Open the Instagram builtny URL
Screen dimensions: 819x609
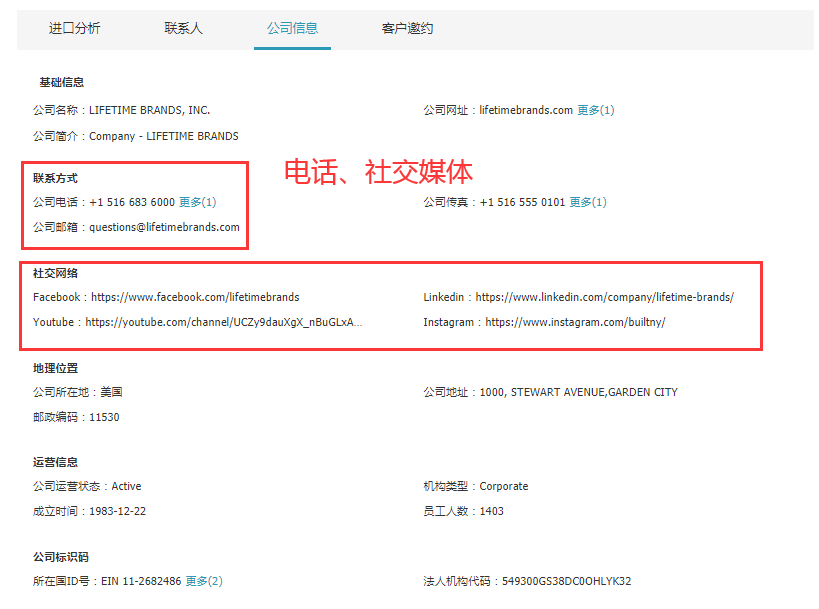[x=576, y=322]
